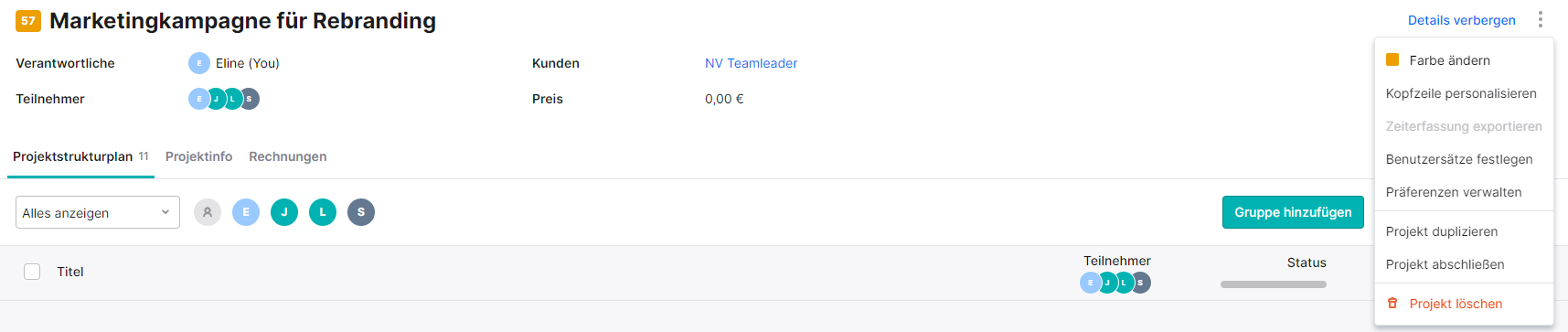This screenshot has height=332, width=1568.
Task: Click the Status progress bar
Action: coord(1274,284)
